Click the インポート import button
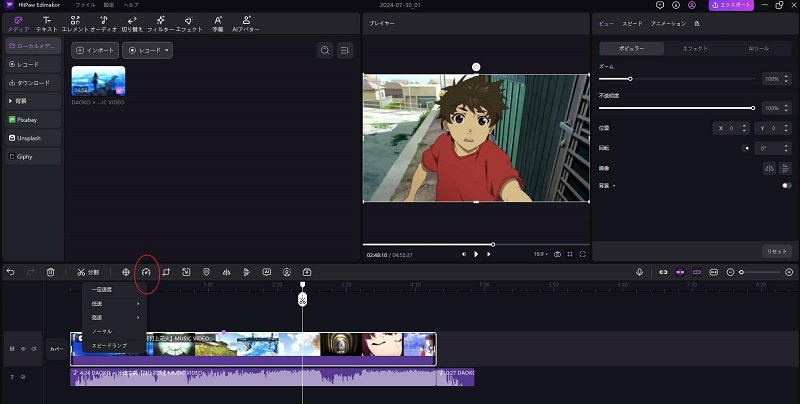The height and width of the screenshot is (404, 800). [x=95, y=50]
